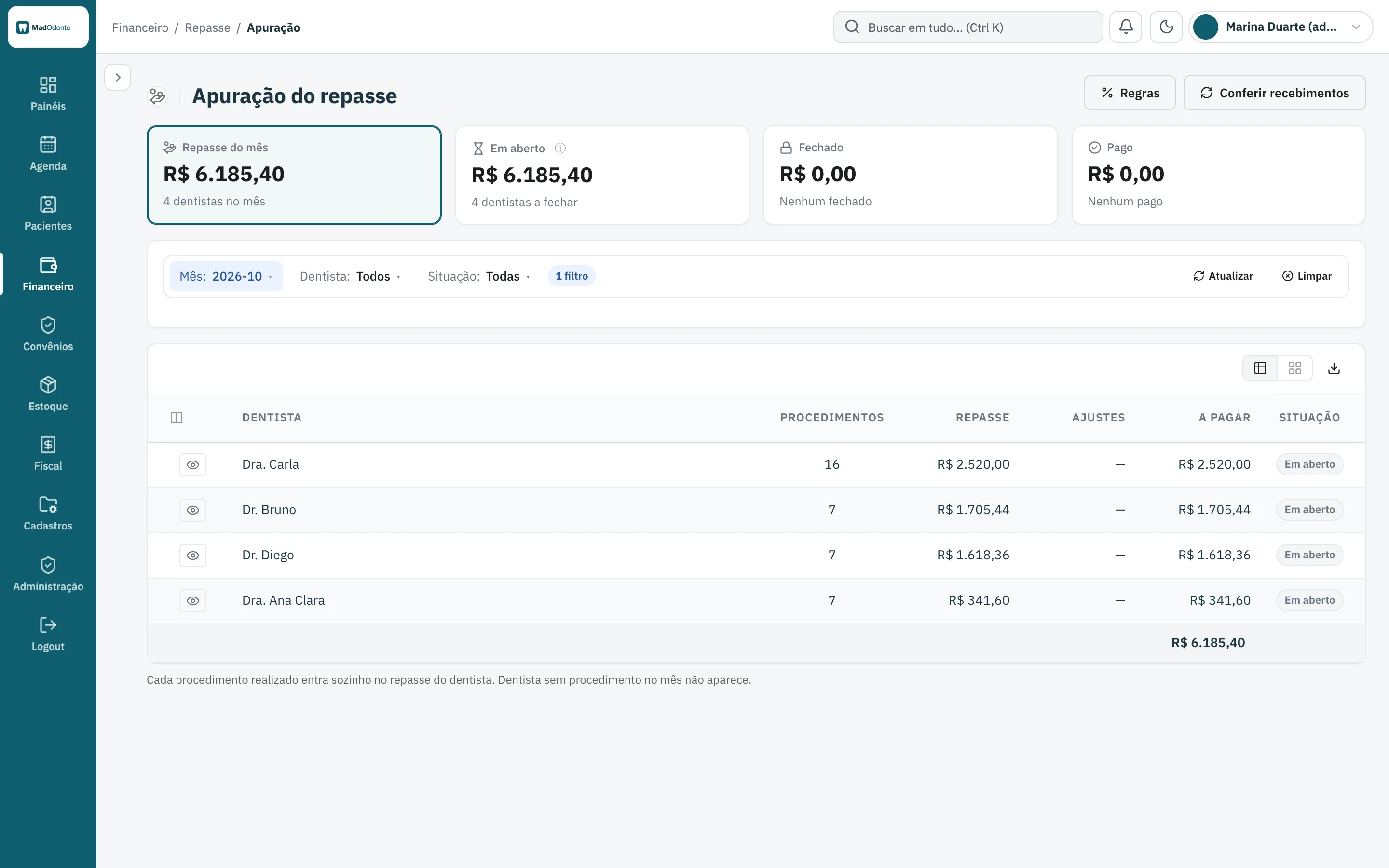The width and height of the screenshot is (1389, 868).
Task: Click the Regras button
Action: [1130, 93]
